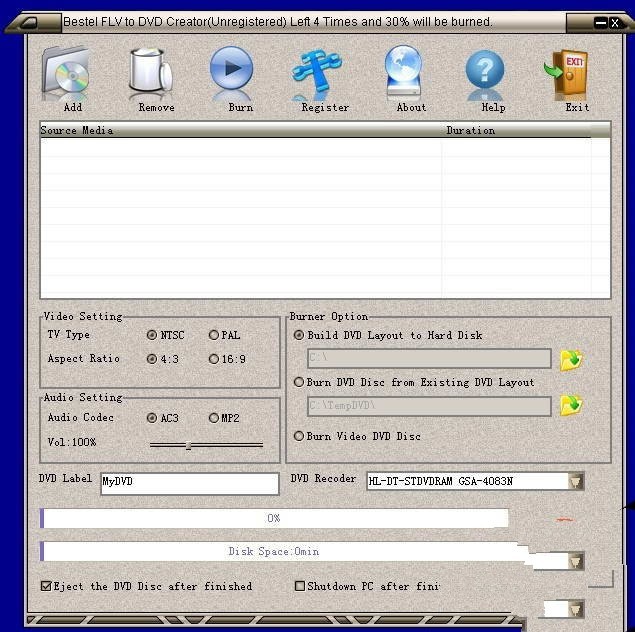Click the Duration column header

[470, 130]
